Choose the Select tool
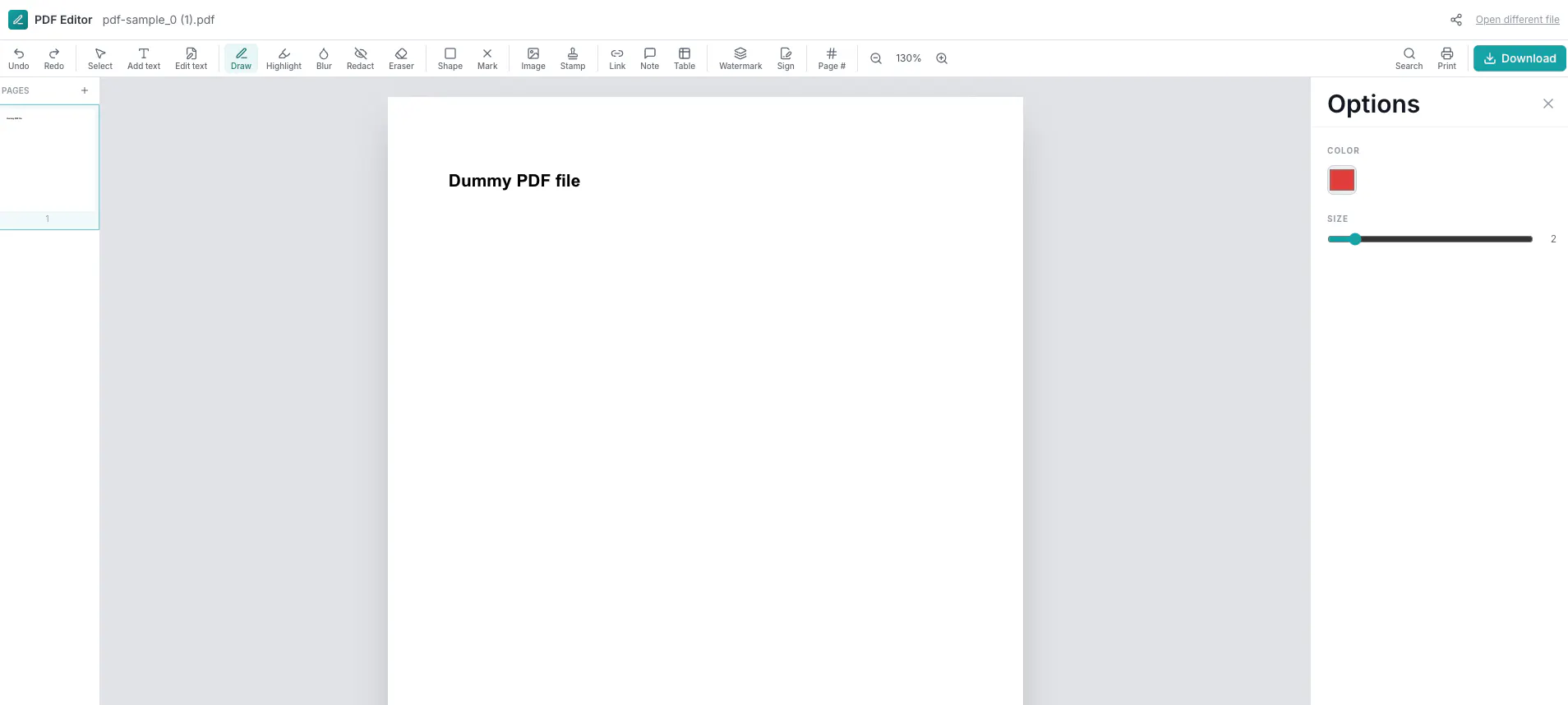 click(100, 58)
